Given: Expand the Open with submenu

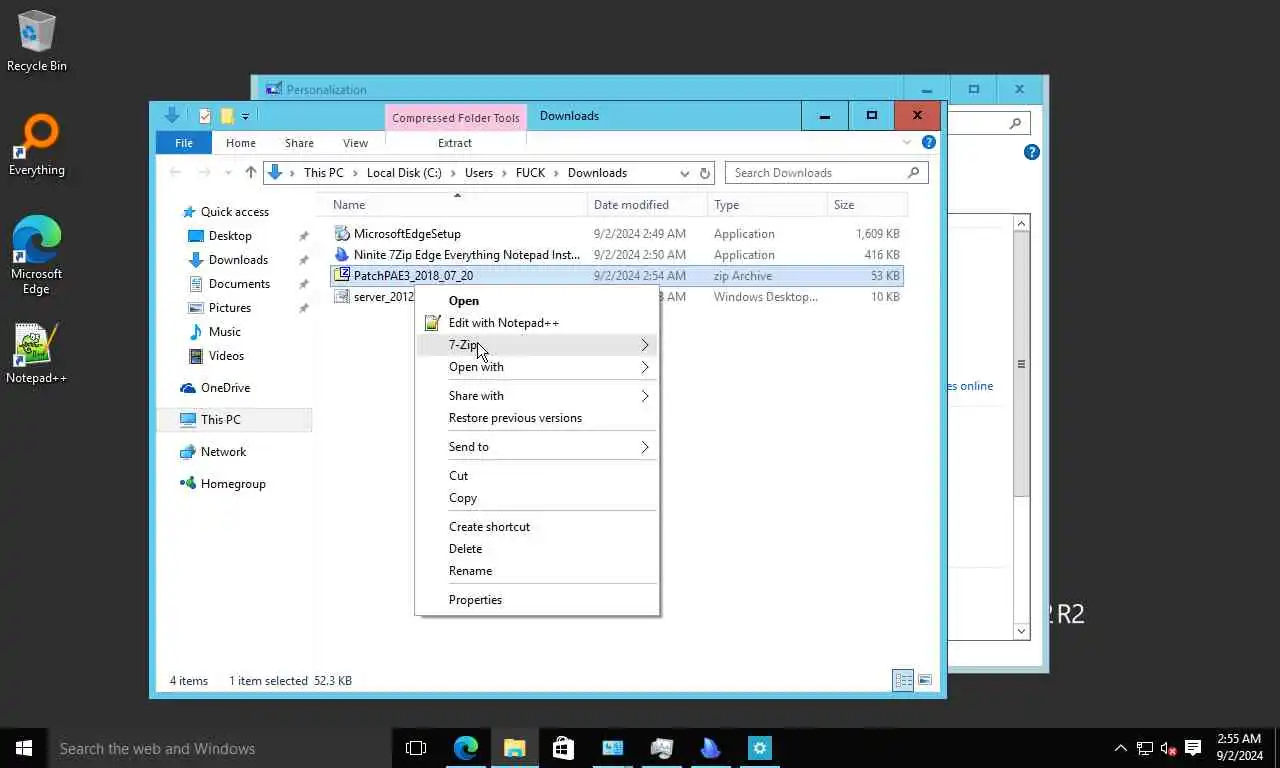Looking at the screenshot, I should pyautogui.click(x=537, y=367).
